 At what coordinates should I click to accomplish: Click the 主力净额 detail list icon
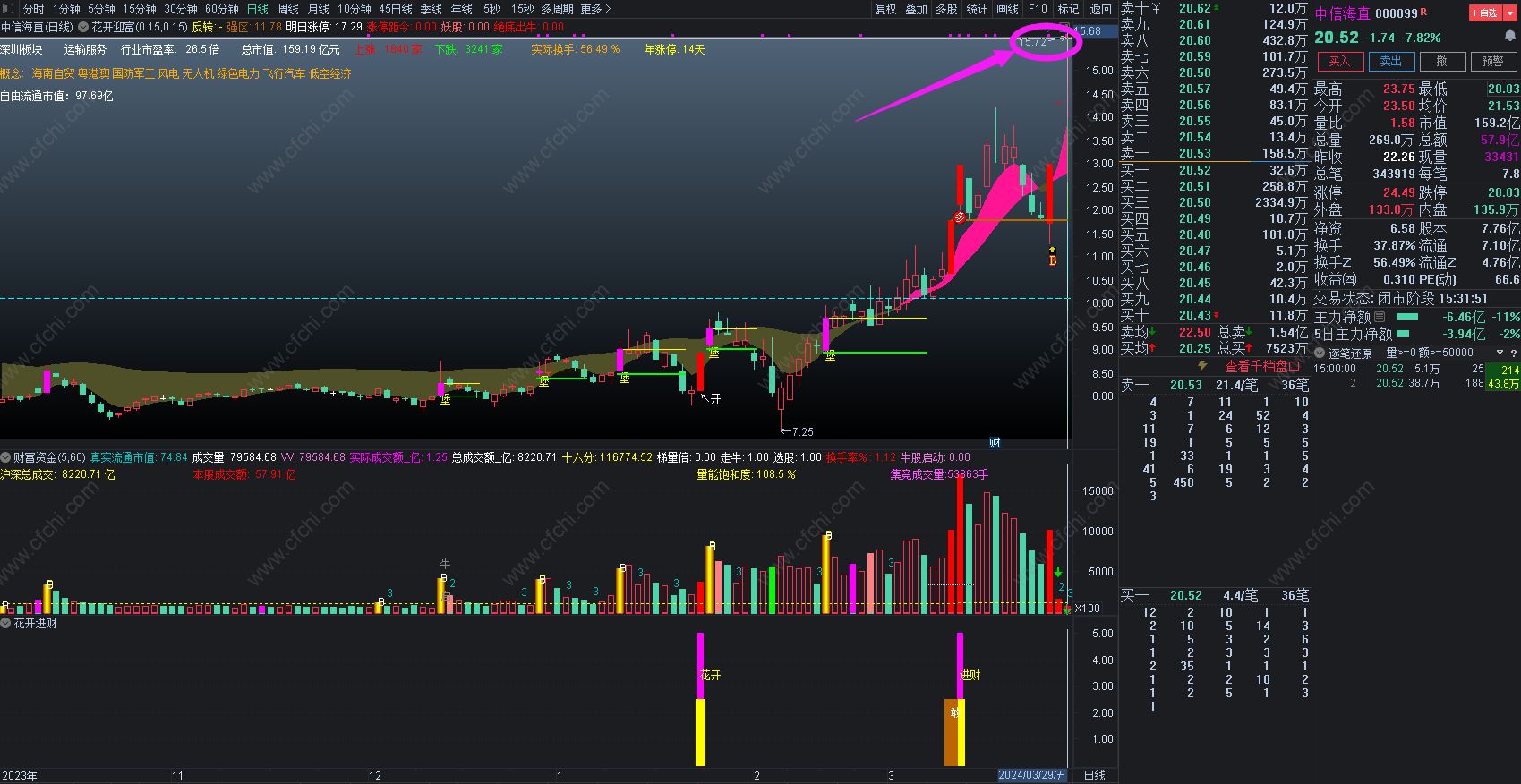pyautogui.click(x=1380, y=317)
